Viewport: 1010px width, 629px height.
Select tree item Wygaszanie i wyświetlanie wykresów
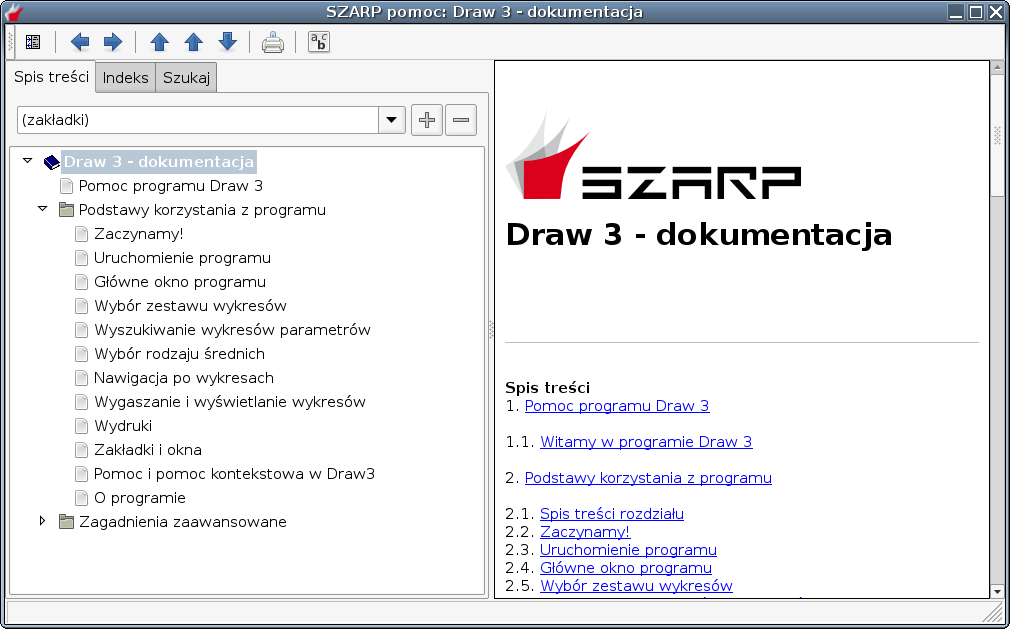[x=229, y=402]
